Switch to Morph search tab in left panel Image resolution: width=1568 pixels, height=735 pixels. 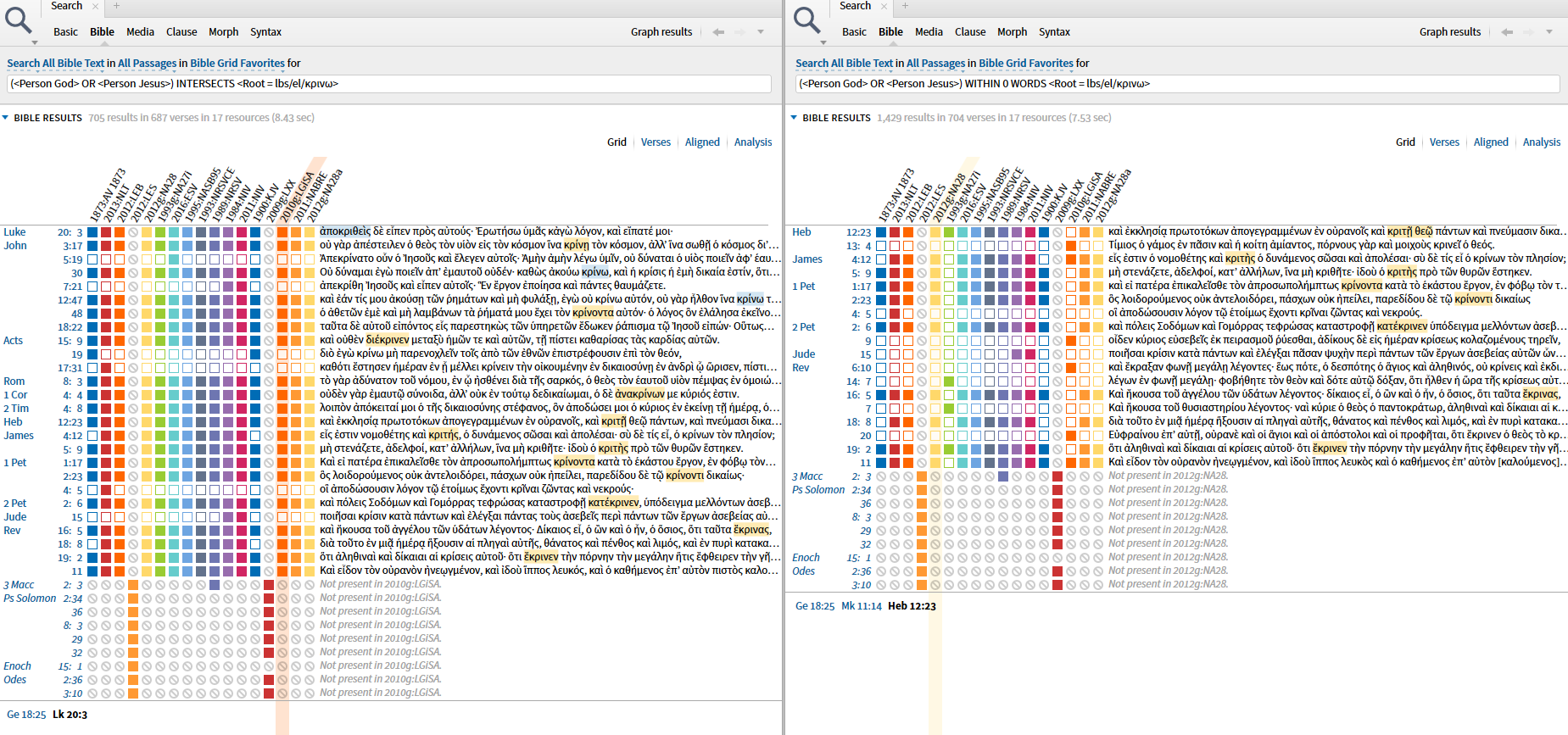click(224, 32)
